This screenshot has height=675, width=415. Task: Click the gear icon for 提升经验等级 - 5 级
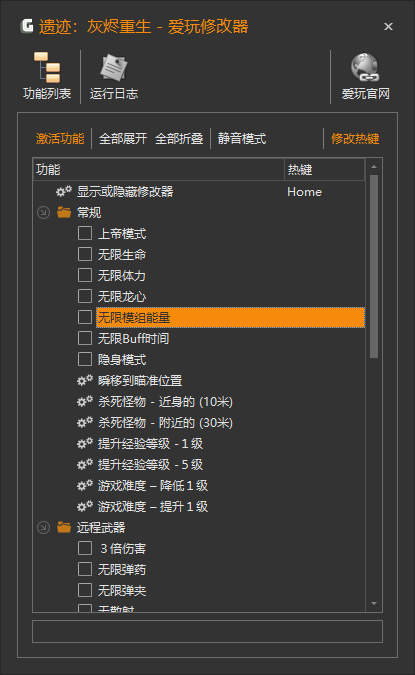pos(85,464)
